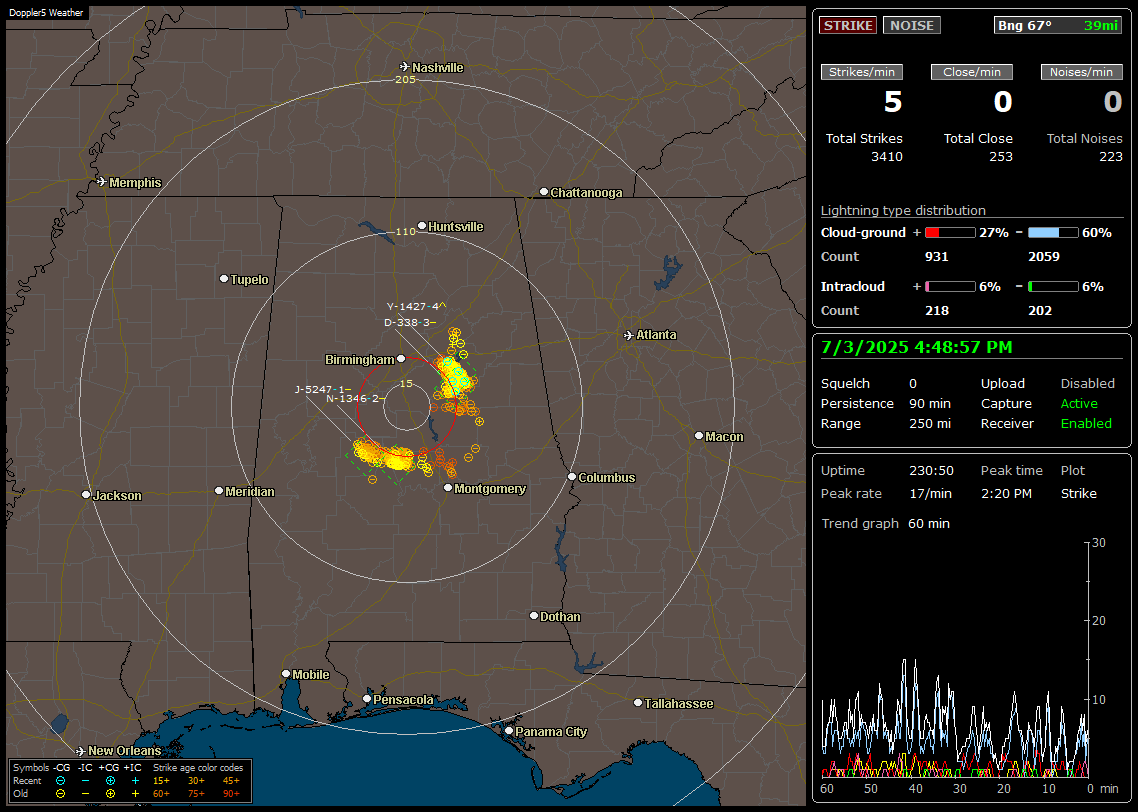Screen dimensions: 1138x812
Task: Click the Montgomery city marker dot
Action: coord(448,488)
